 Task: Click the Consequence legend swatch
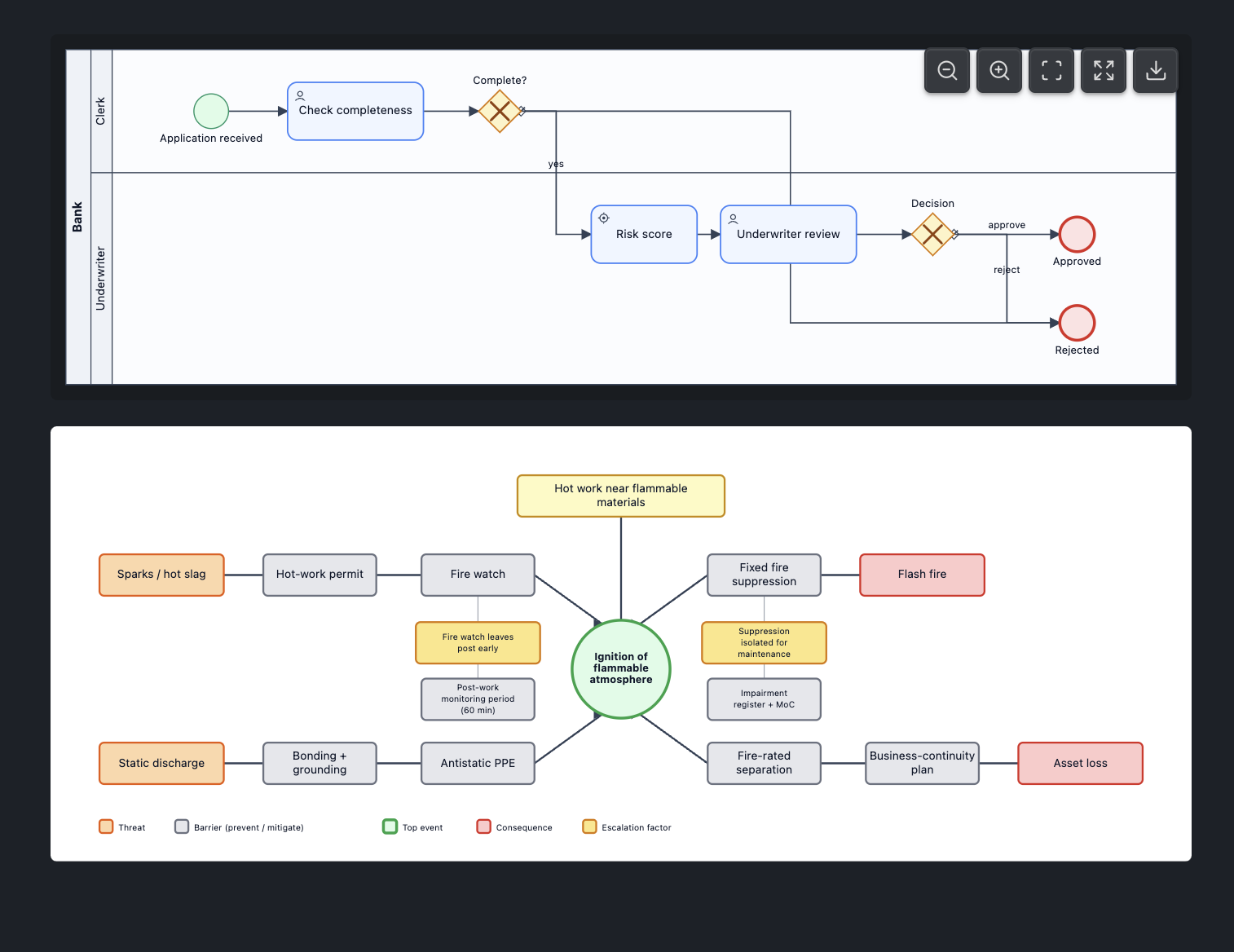[x=483, y=826]
